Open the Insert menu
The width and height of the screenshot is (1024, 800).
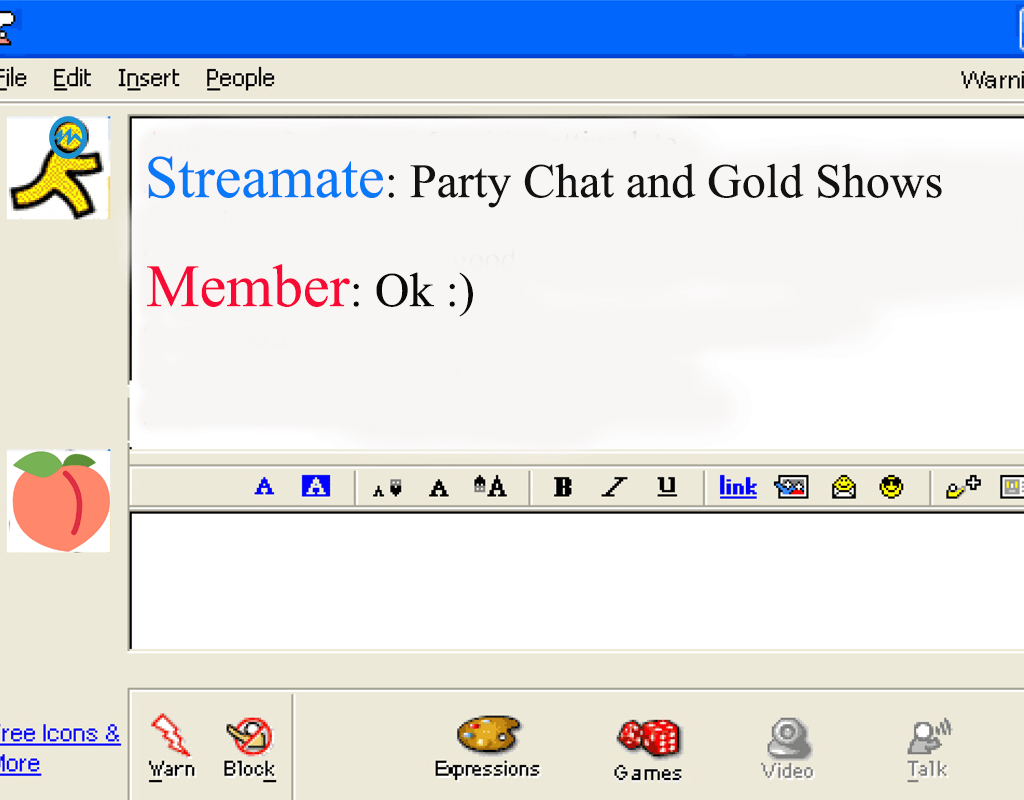pos(148,78)
